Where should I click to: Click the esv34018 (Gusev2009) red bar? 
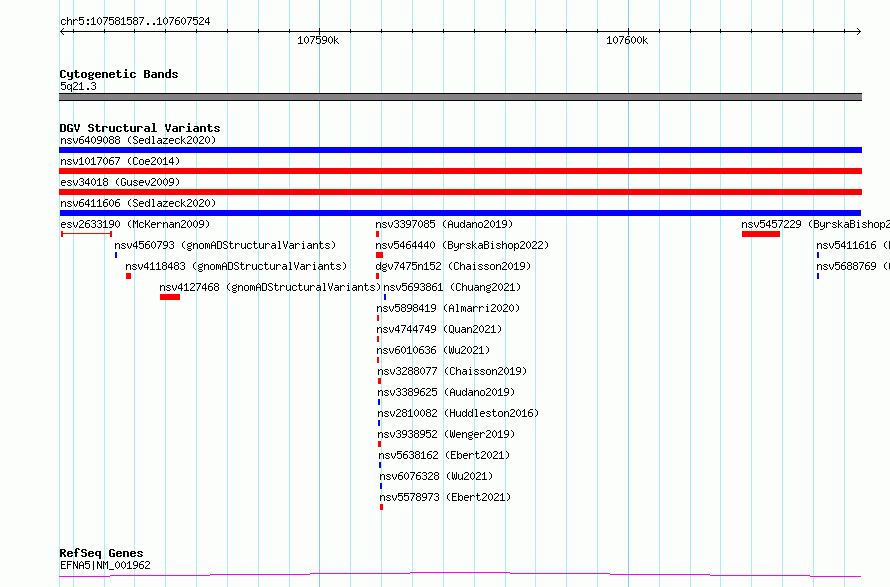pyautogui.click(x=460, y=192)
